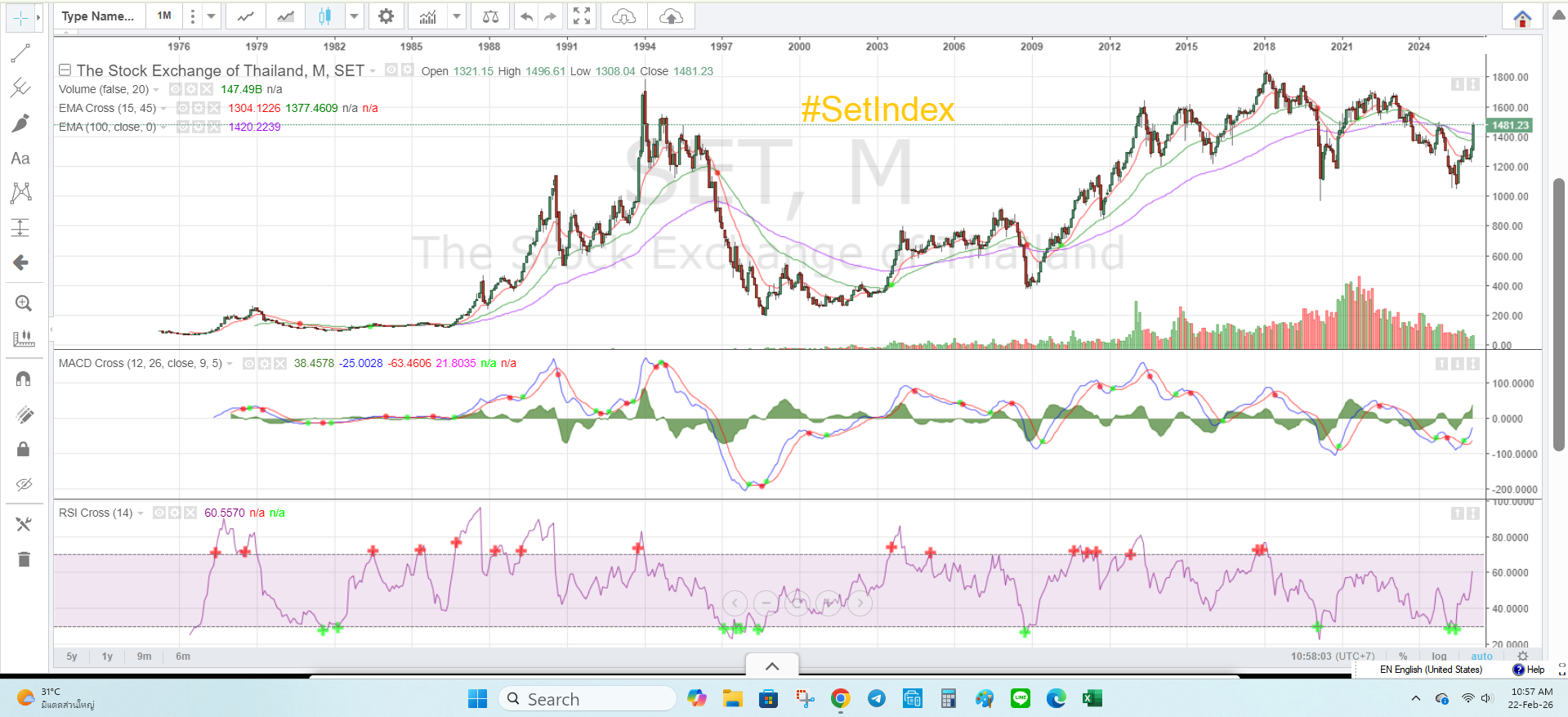
Task: Click the three-dot interval menu
Action: pyautogui.click(x=193, y=16)
